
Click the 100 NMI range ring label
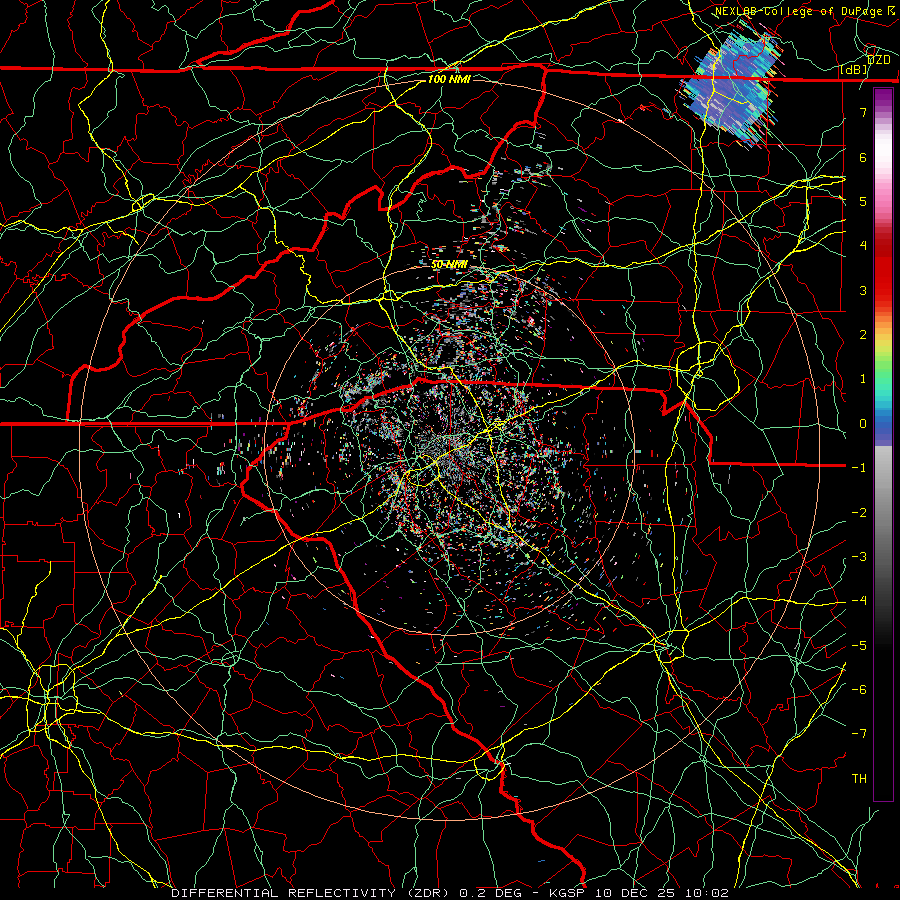tap(449, 79)
